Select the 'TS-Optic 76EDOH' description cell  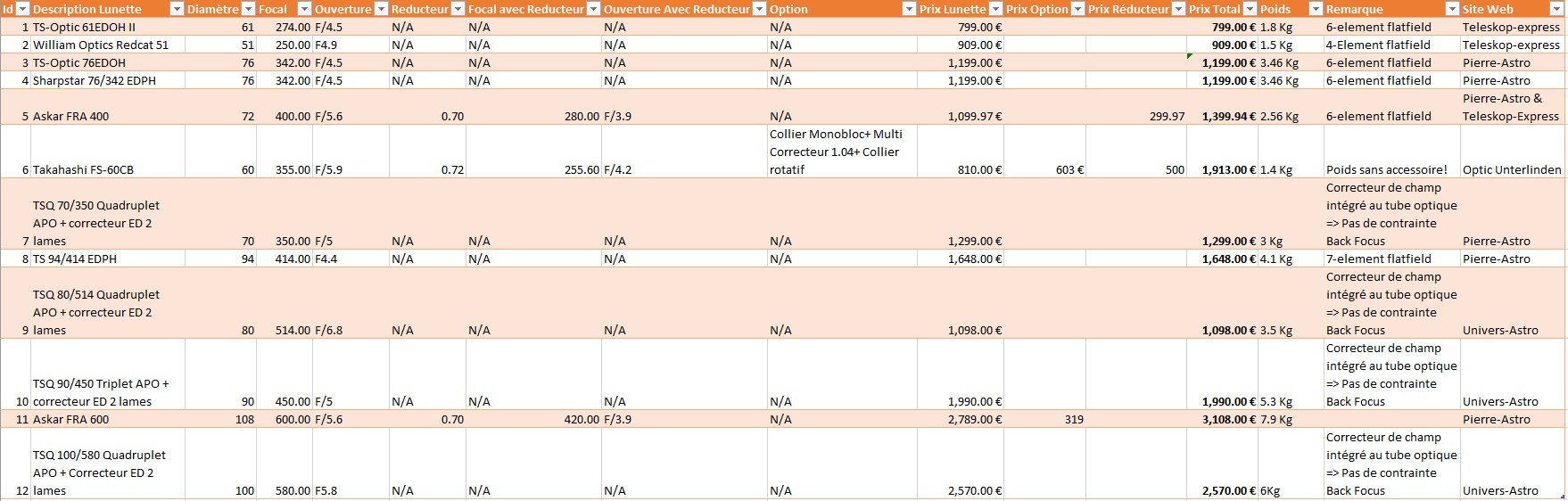pyautogui.click(x=108, y=62)
